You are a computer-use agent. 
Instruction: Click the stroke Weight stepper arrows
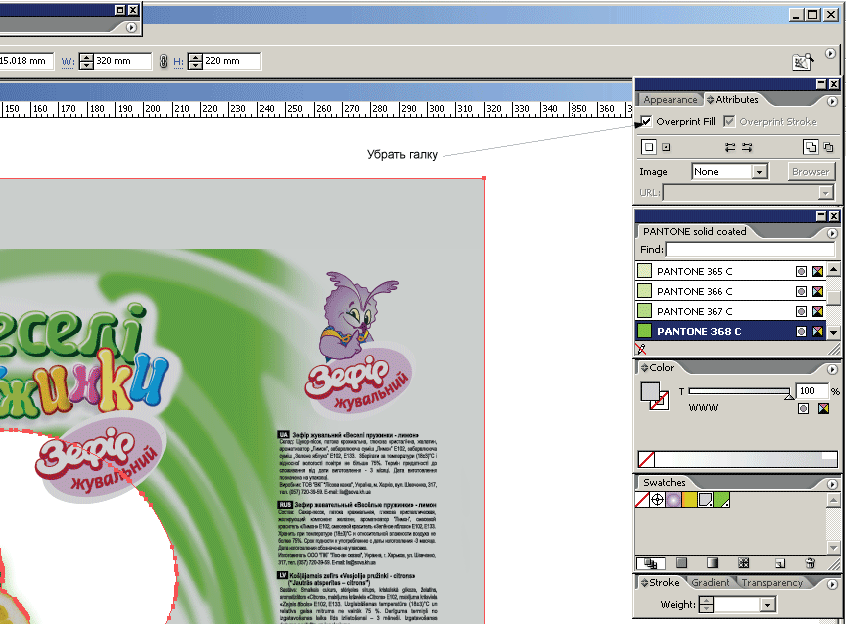[706, 605]
